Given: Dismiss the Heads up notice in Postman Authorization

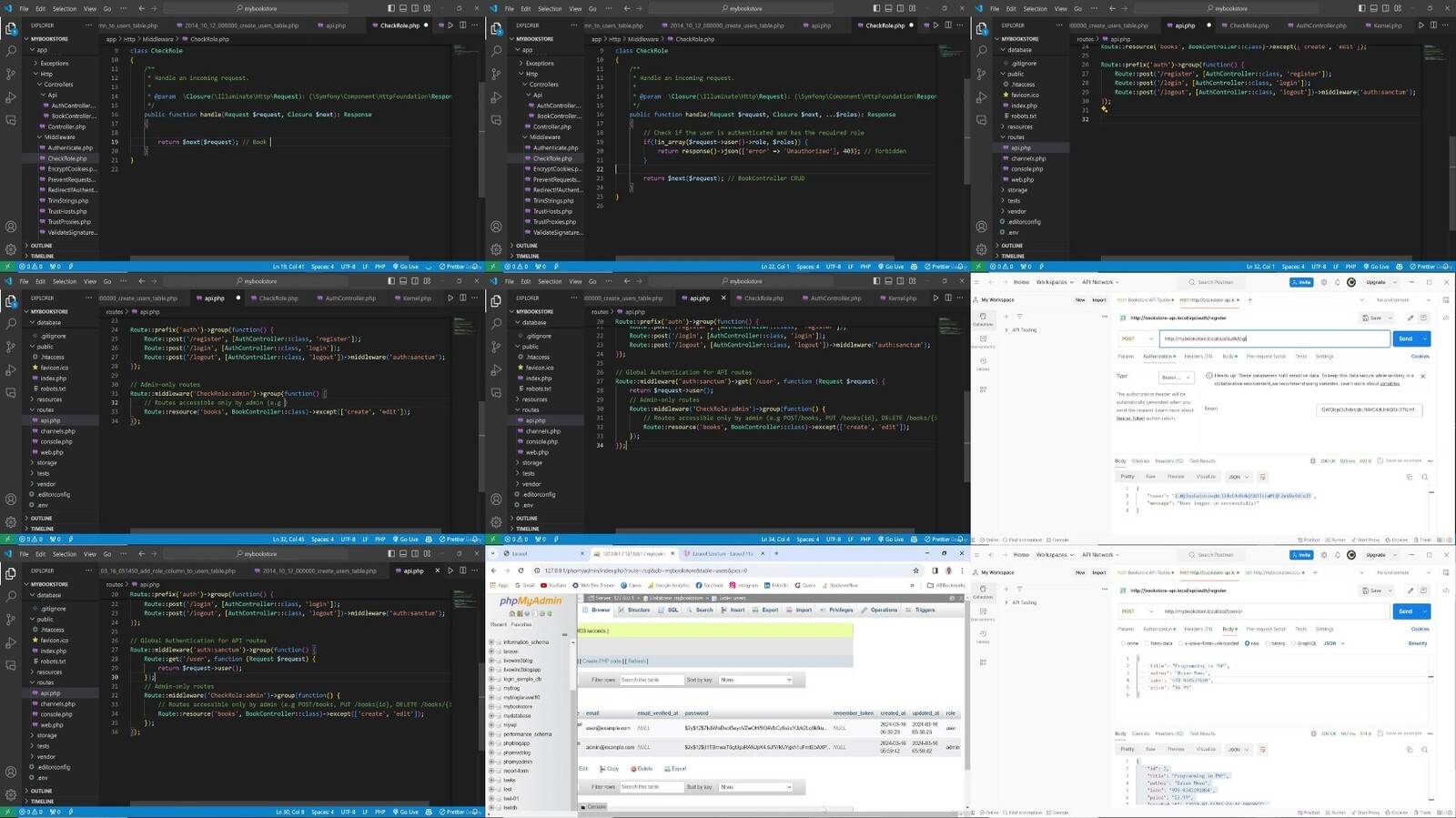Looking at the screenshot, I should pos(1422,376).
